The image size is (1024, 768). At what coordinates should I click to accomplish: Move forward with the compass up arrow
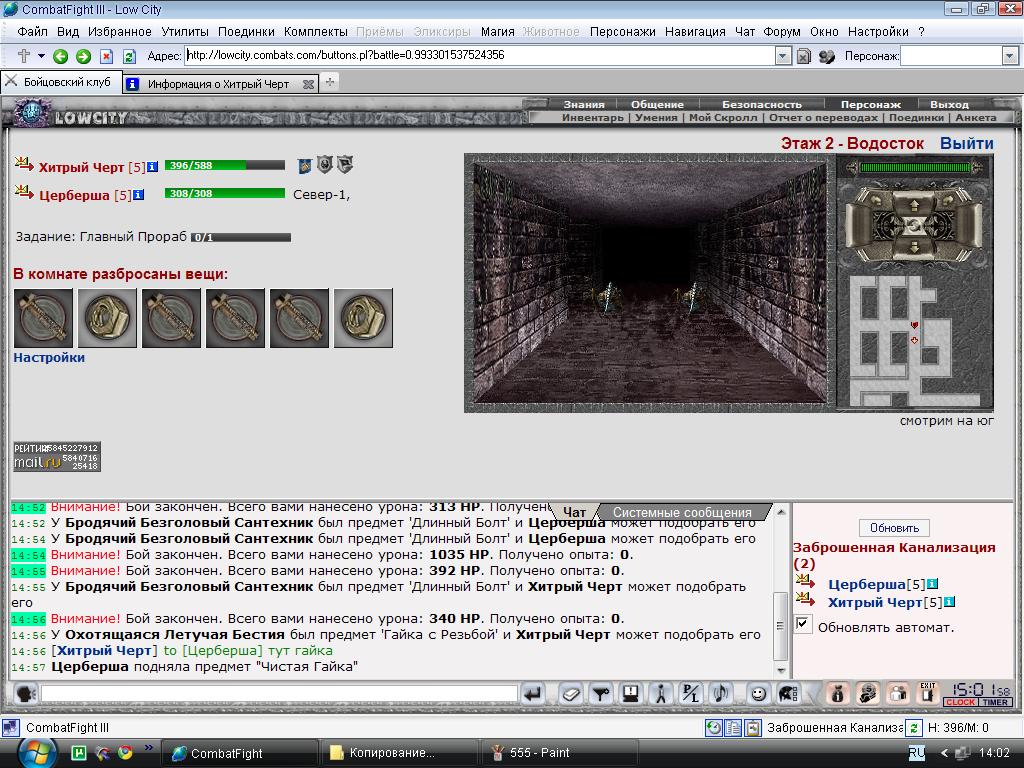[x=914, y=205]
